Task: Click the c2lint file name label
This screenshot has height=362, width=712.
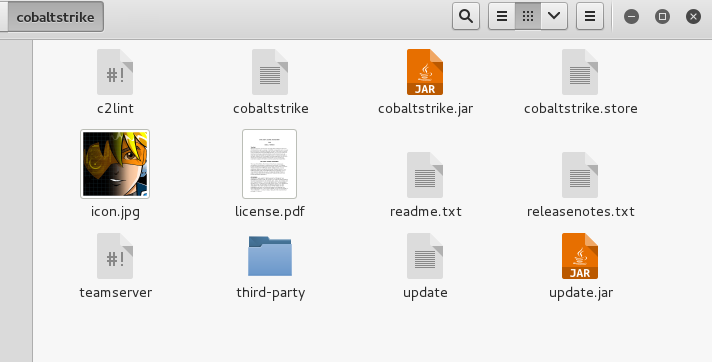Action: coord(115,109)
